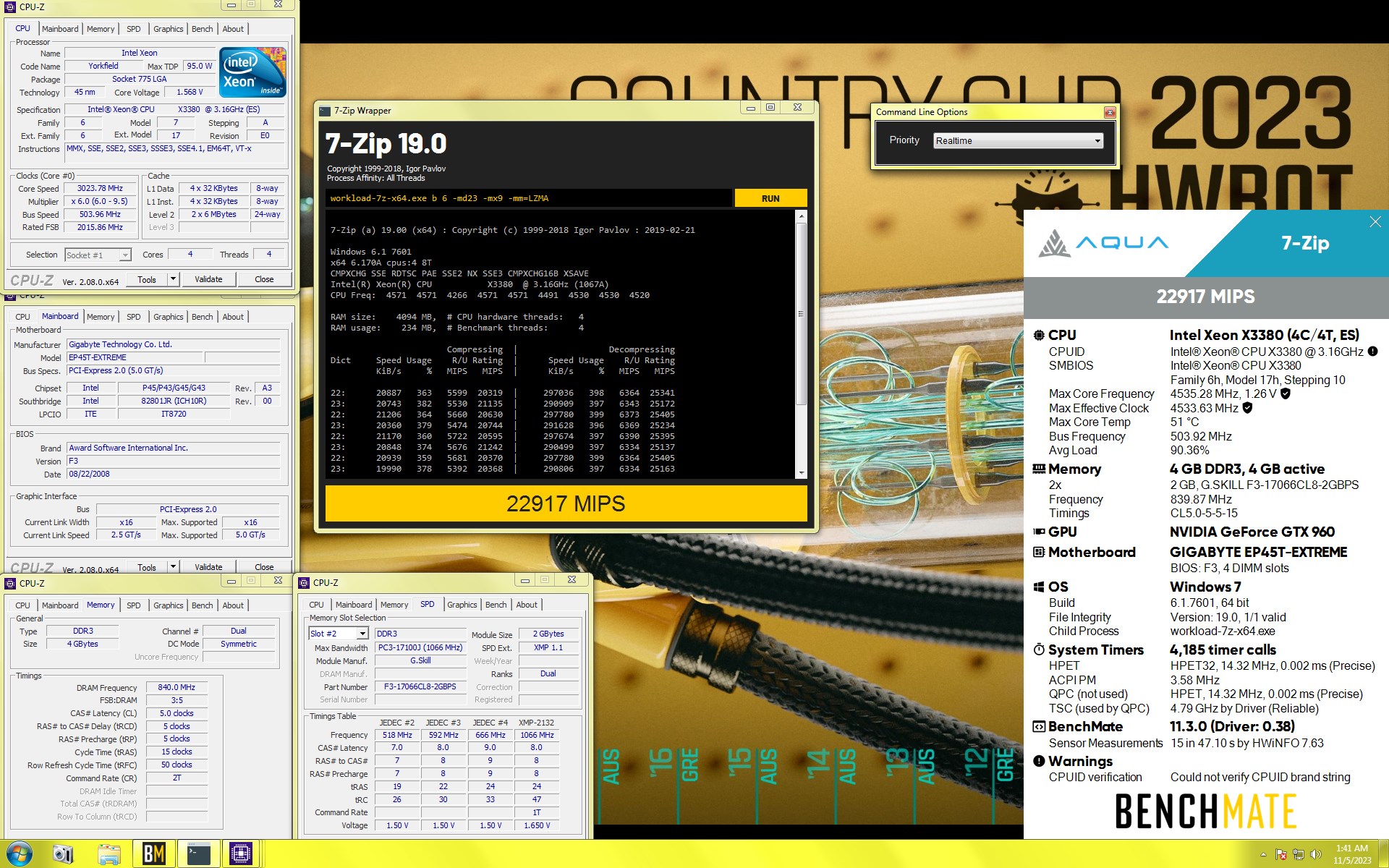The width and height of the screenshot is (1389, 868).
Task: Click the Memory module icon in BenchMate panel
Action: coord(1039,469)
